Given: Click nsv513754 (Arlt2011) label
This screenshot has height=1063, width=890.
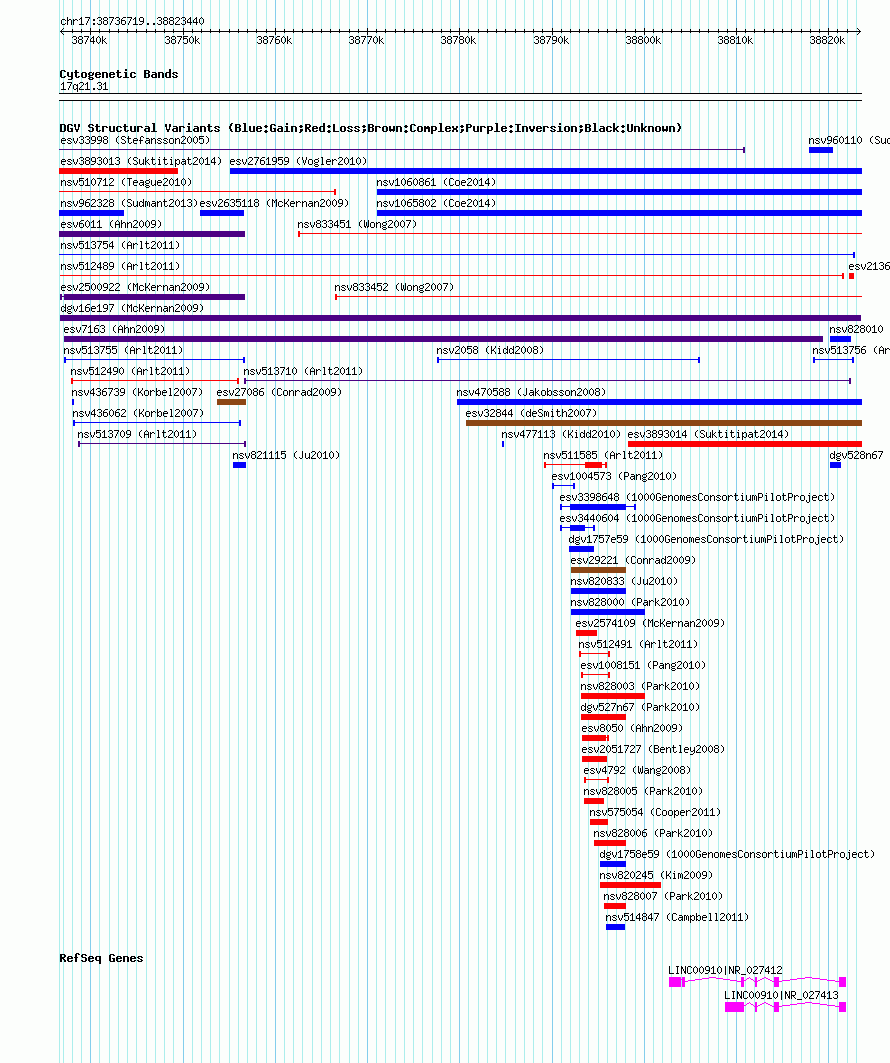Looking at the screenshot, I should tap(120, 245).
